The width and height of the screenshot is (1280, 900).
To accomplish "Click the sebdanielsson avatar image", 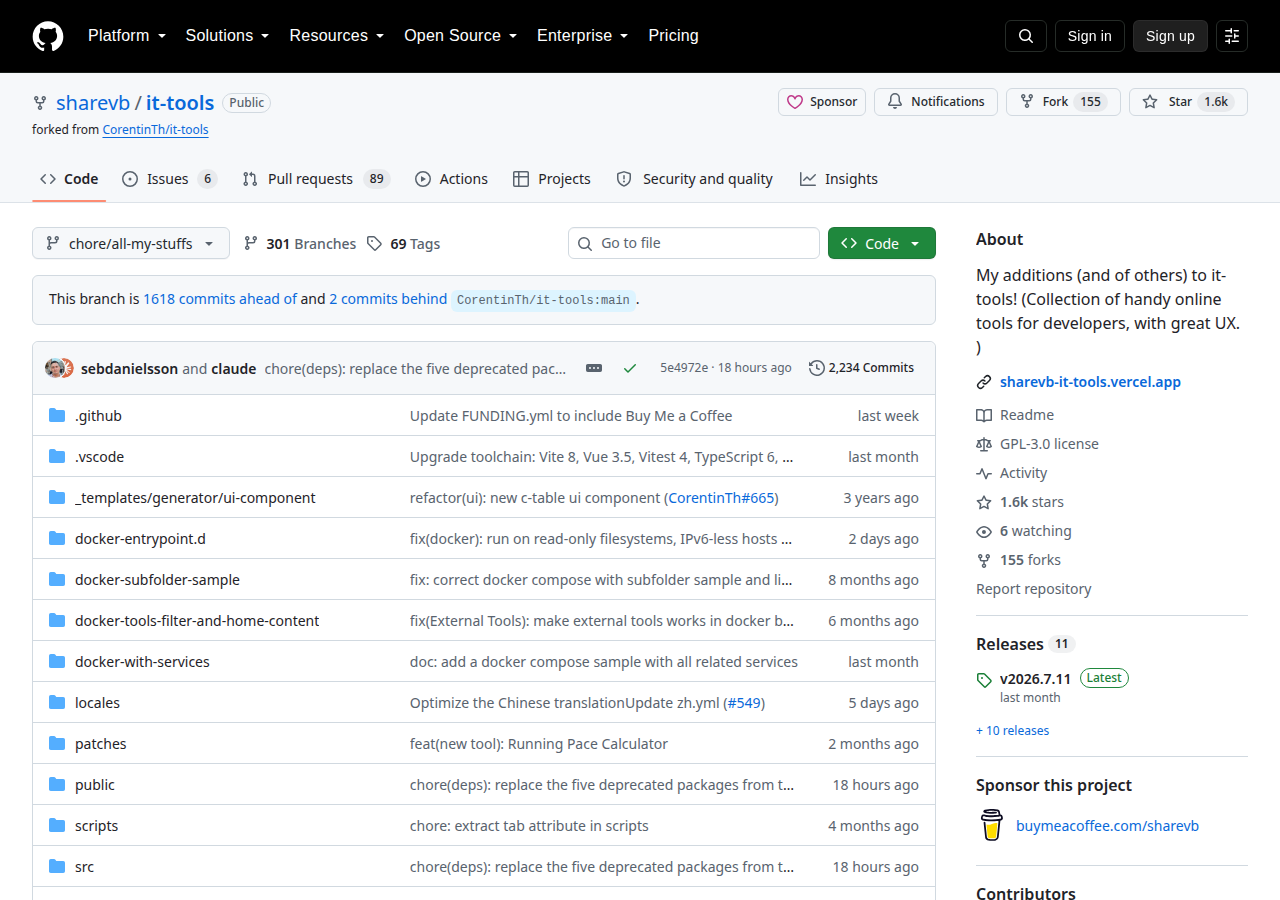I will click(55, 368).
